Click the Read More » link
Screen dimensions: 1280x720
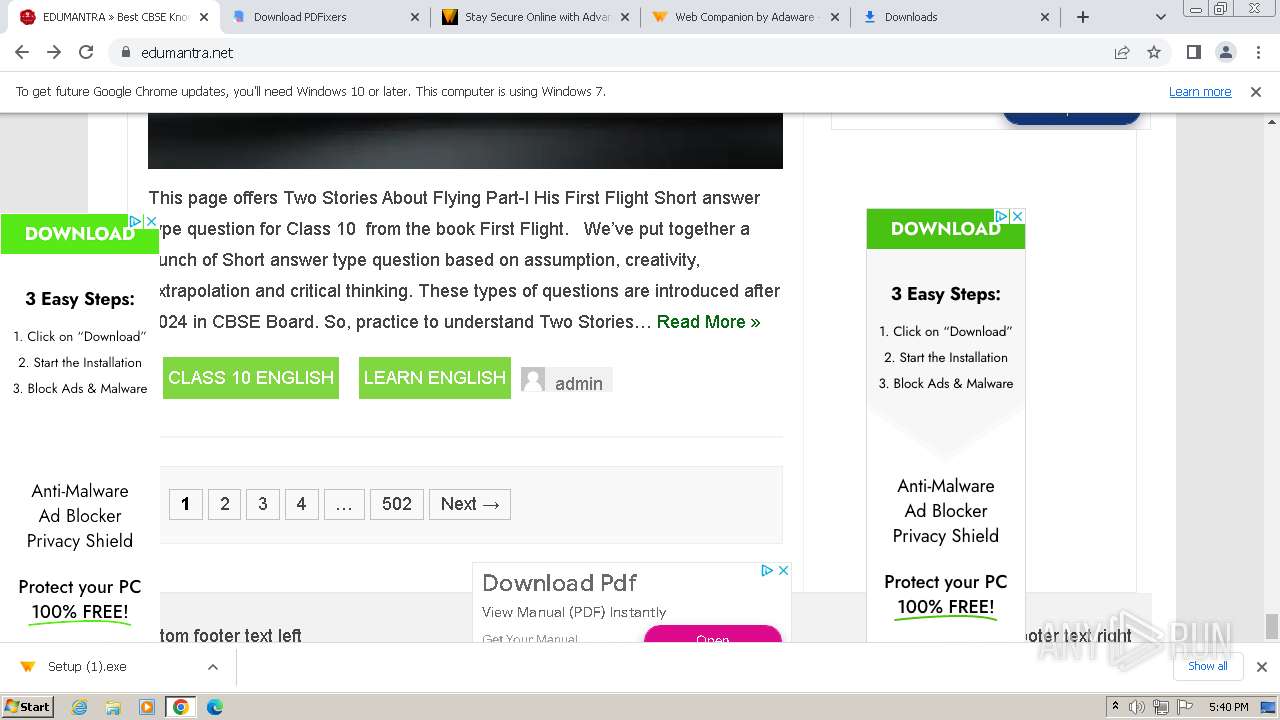pos(708,322)
